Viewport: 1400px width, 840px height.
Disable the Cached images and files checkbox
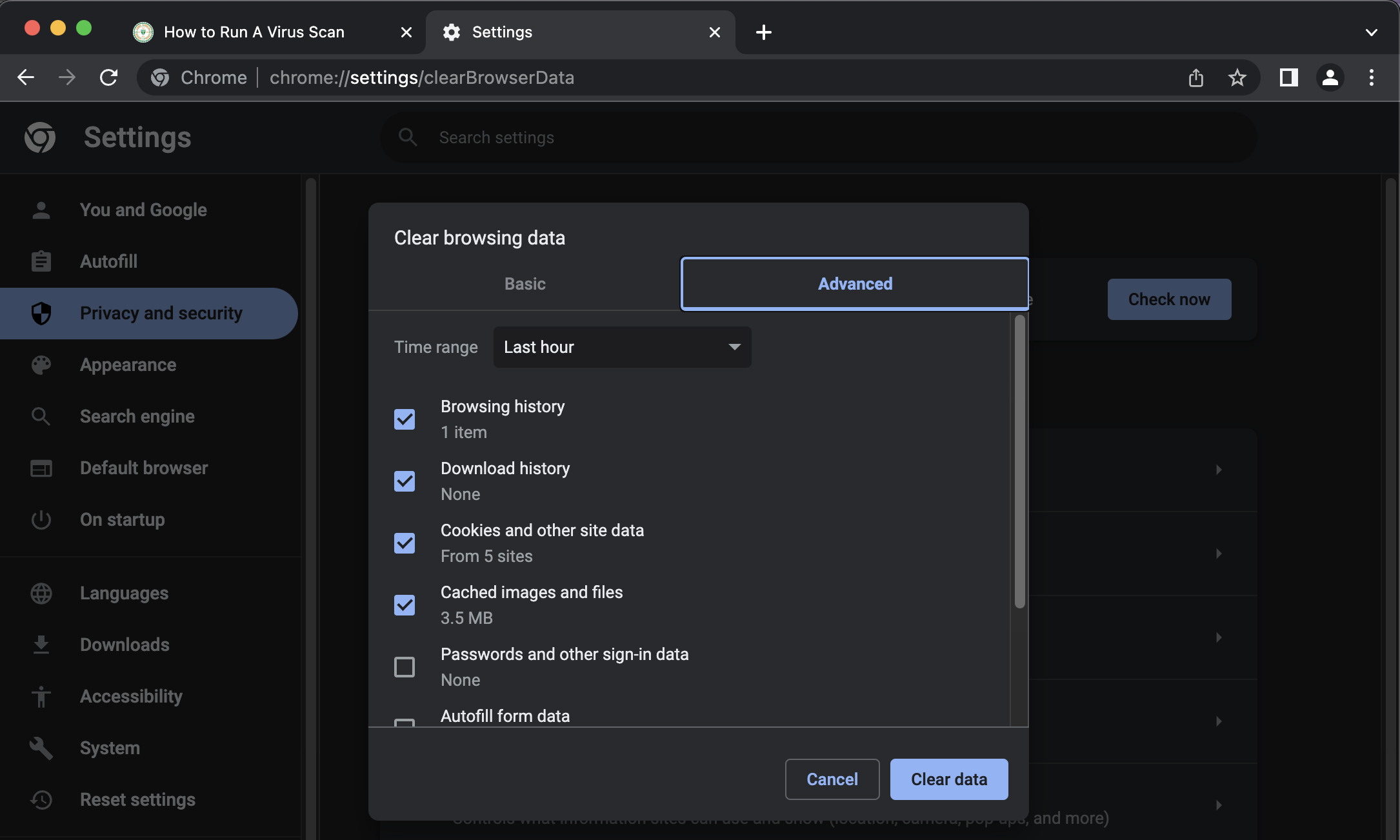coord(405,604)
